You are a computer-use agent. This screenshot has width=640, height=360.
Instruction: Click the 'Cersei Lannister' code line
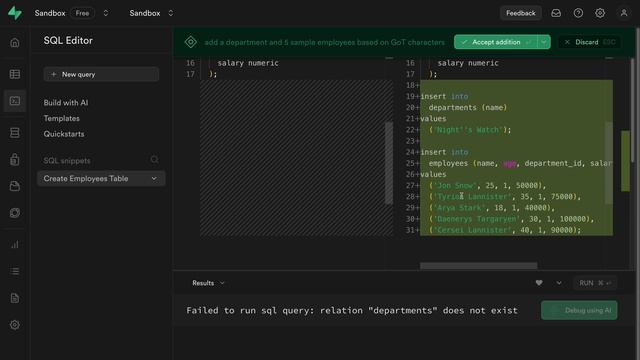coord(505,230)
